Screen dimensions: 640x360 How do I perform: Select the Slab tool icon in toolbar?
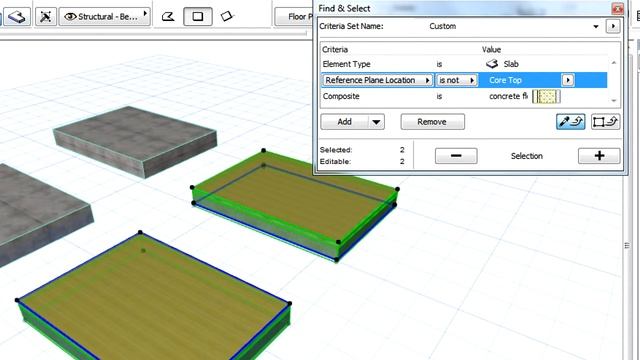point(16,17)
